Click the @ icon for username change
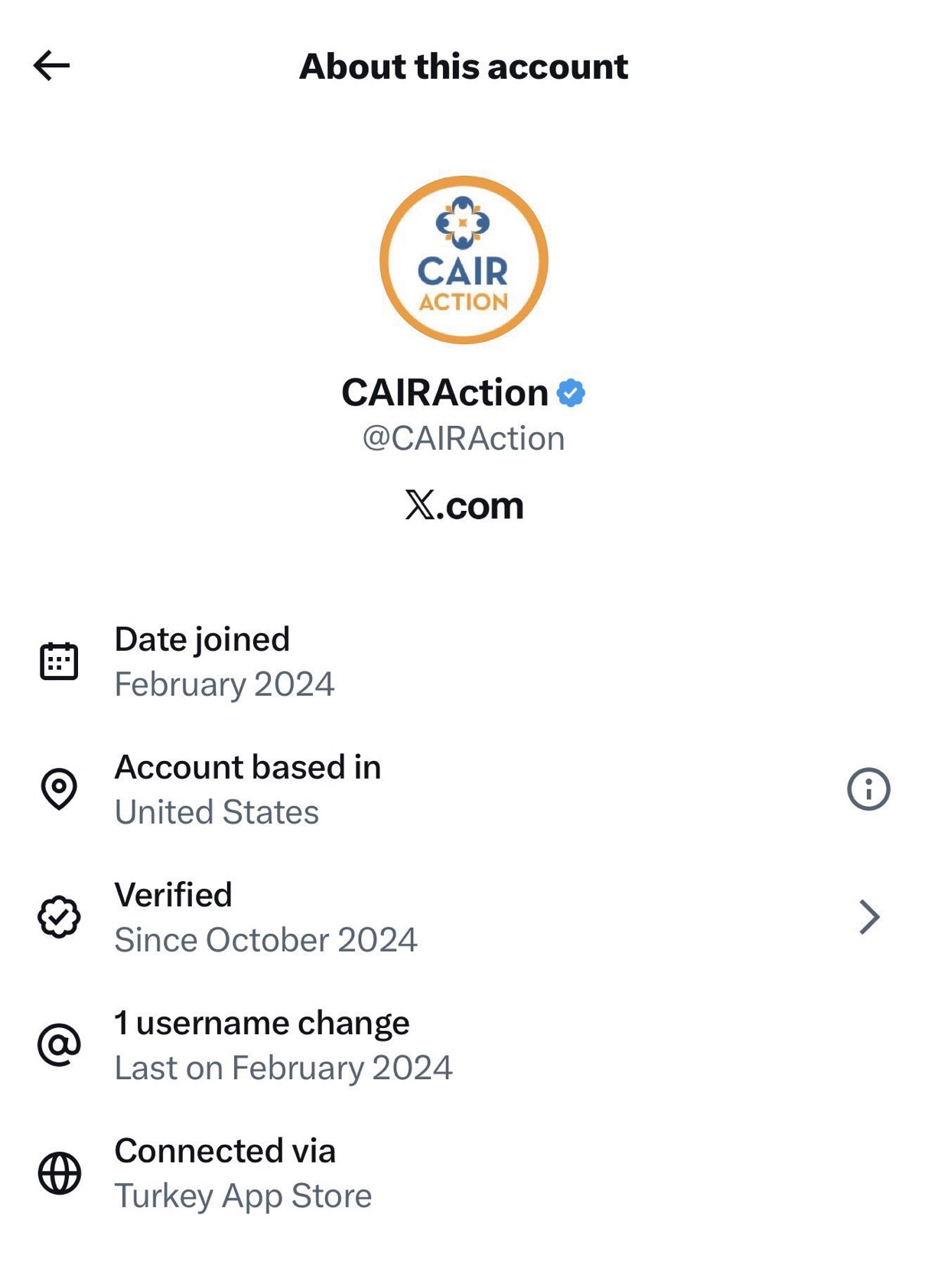Screen dimensions: 928x1288 tap(59, 1045)
